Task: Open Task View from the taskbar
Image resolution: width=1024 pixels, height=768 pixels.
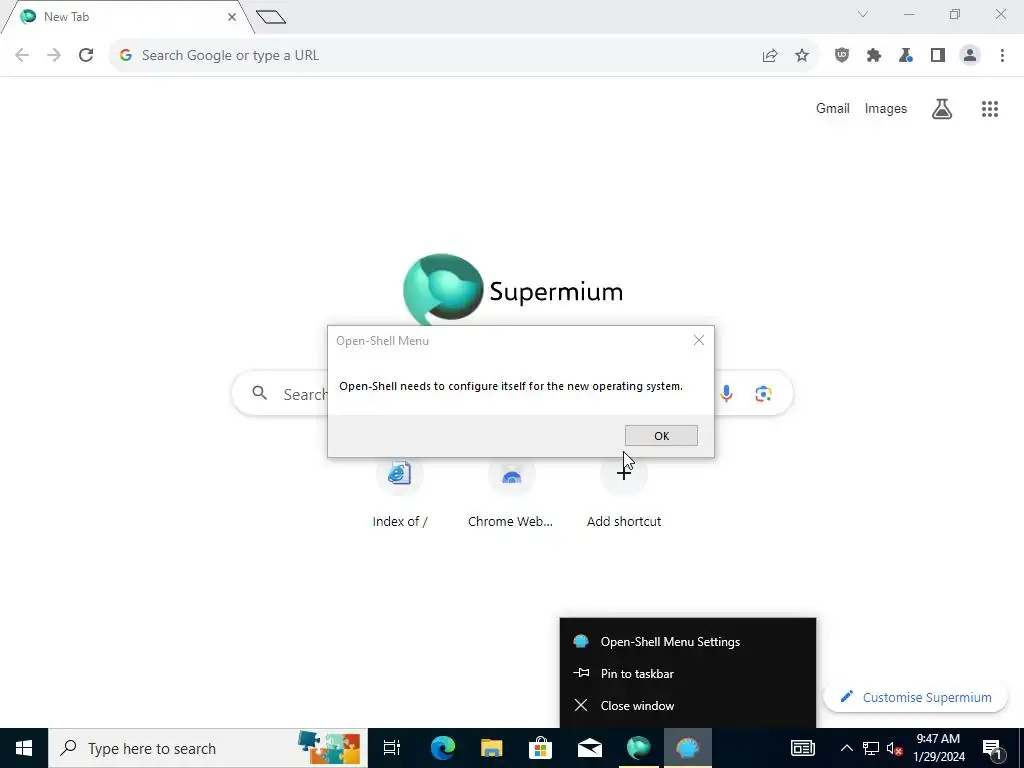Action: (392, 748)
